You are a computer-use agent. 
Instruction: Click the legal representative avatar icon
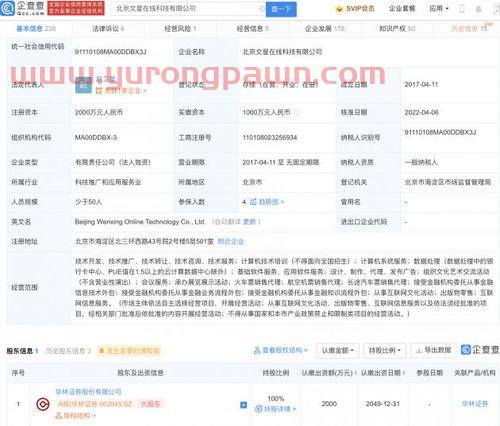point(83,85)
